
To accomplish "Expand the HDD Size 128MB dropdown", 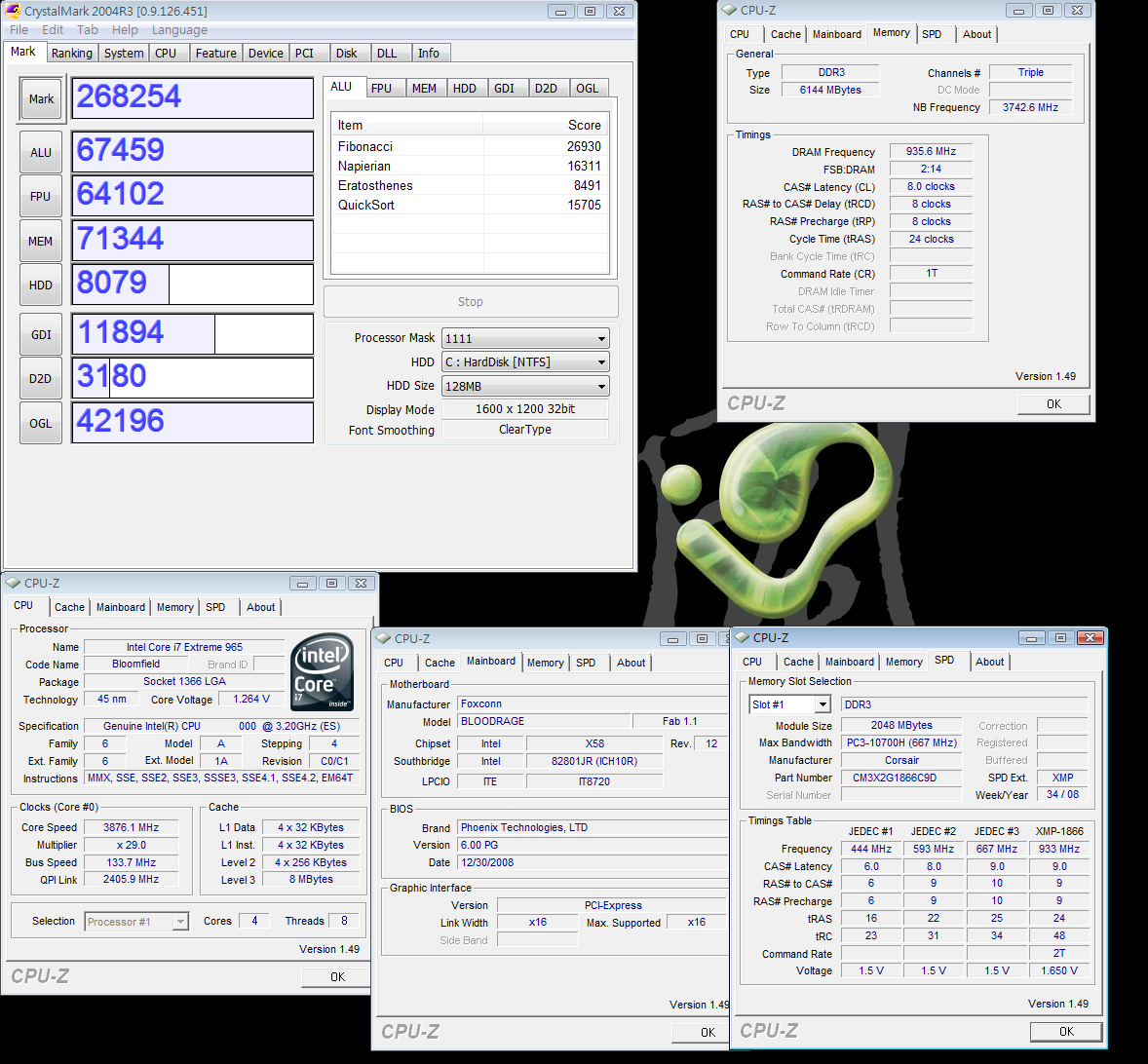I will pos(601,387).
